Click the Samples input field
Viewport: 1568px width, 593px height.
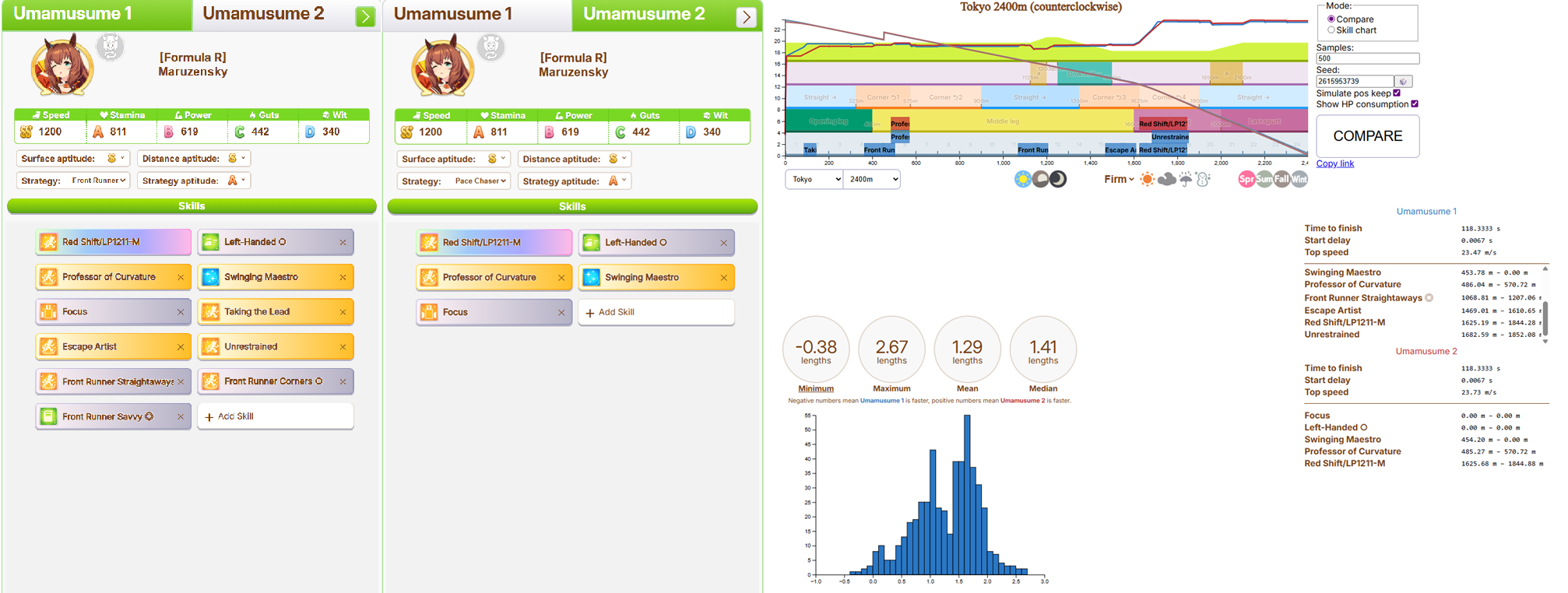(1368, 58)
